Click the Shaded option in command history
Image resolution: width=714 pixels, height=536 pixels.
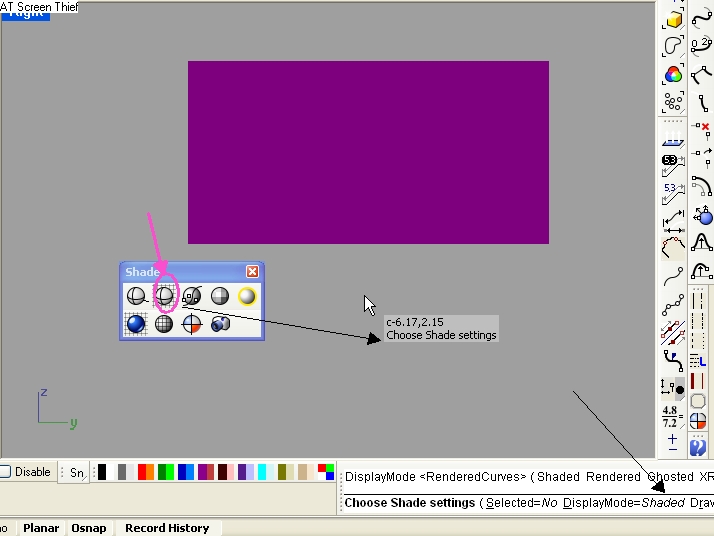[558, 477]
